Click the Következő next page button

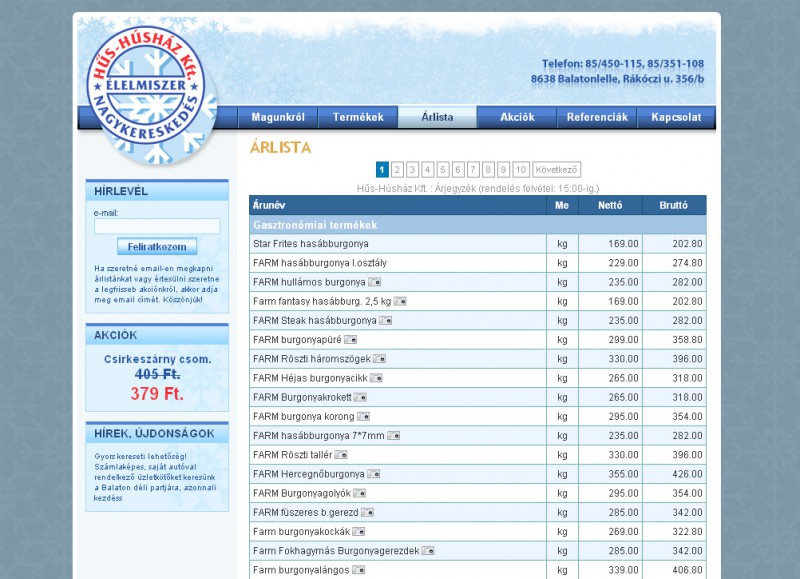coord(556,170)
